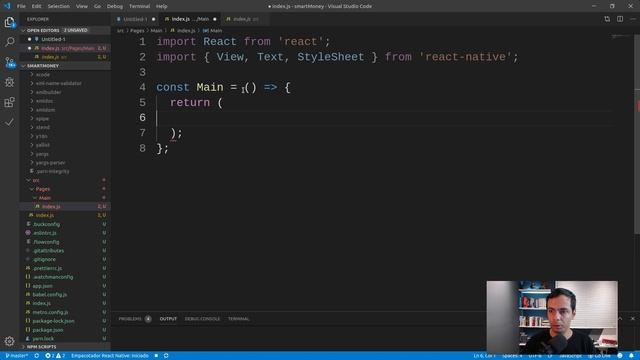Close the bottom panel with X
This screenshot has width=640, height=360.
pos(632,318)
